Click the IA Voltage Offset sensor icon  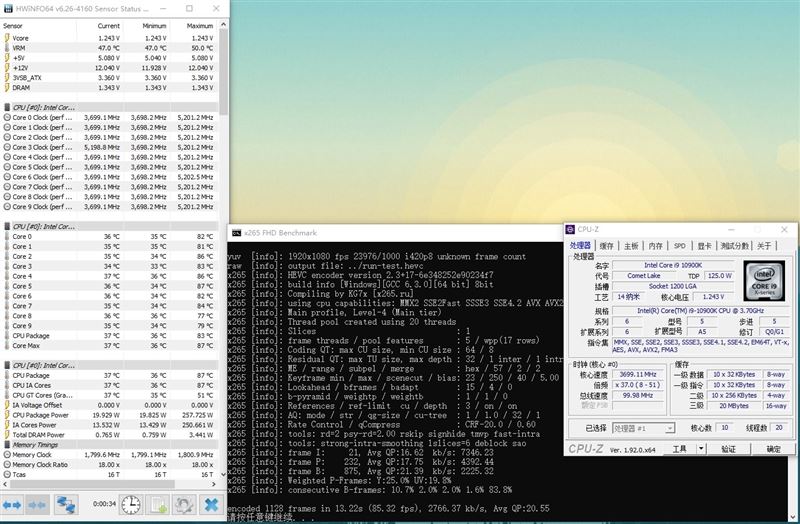pos(7,405)
